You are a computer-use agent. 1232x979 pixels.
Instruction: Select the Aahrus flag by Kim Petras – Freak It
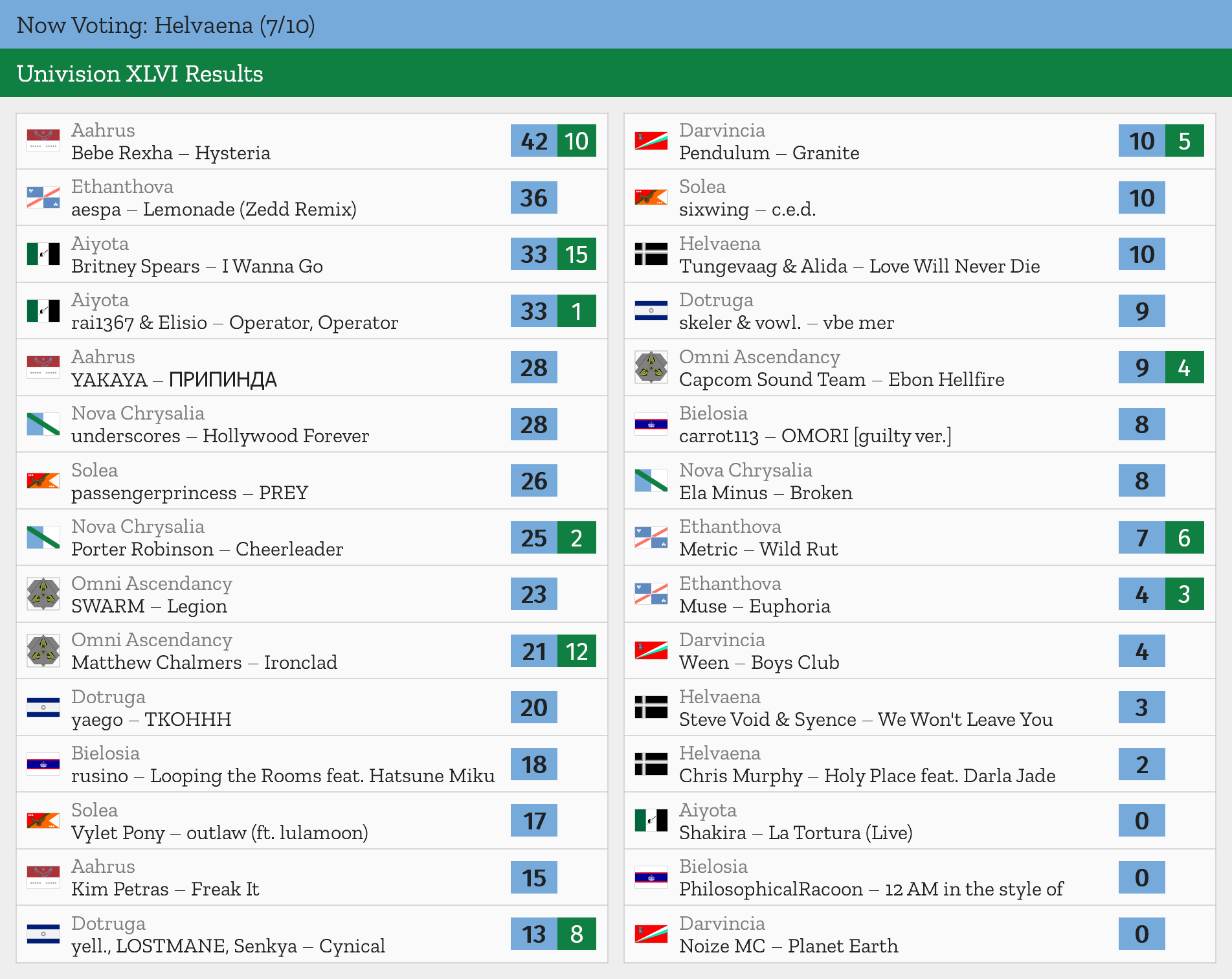tap(43, 877)
